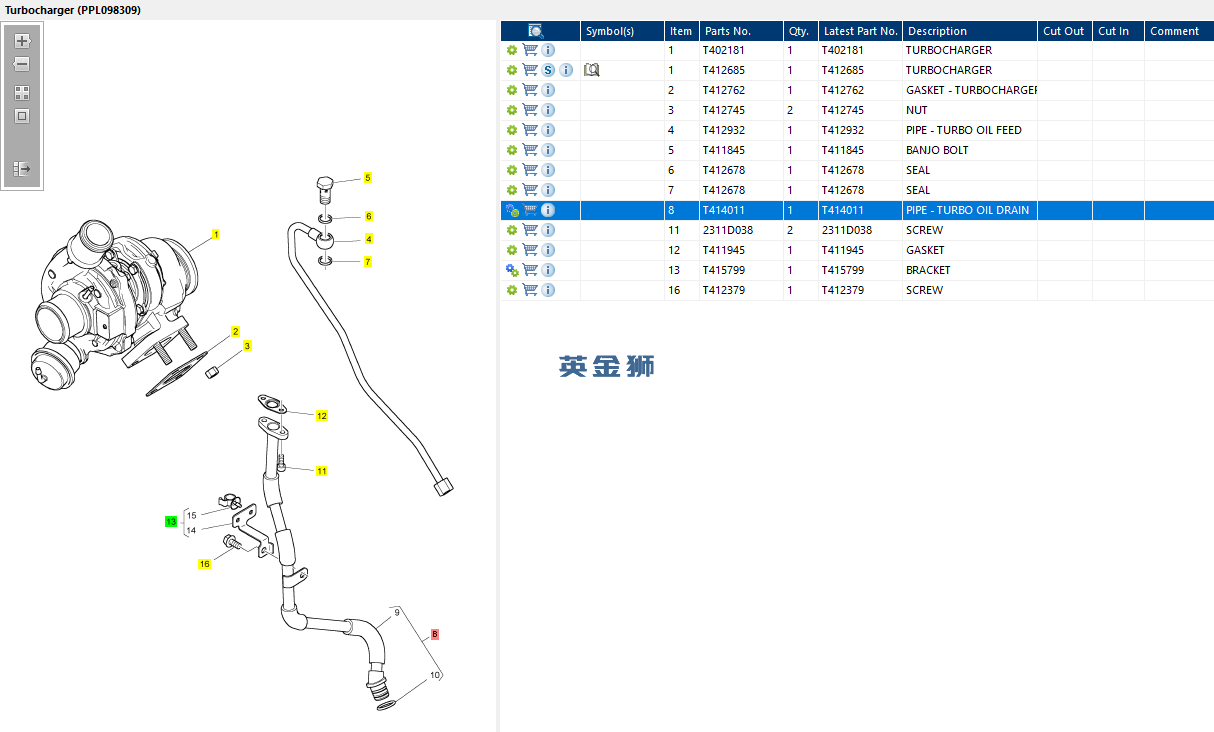
Task: Click the single-square fit icon in diagram toolbar
Action: point(22,116)
